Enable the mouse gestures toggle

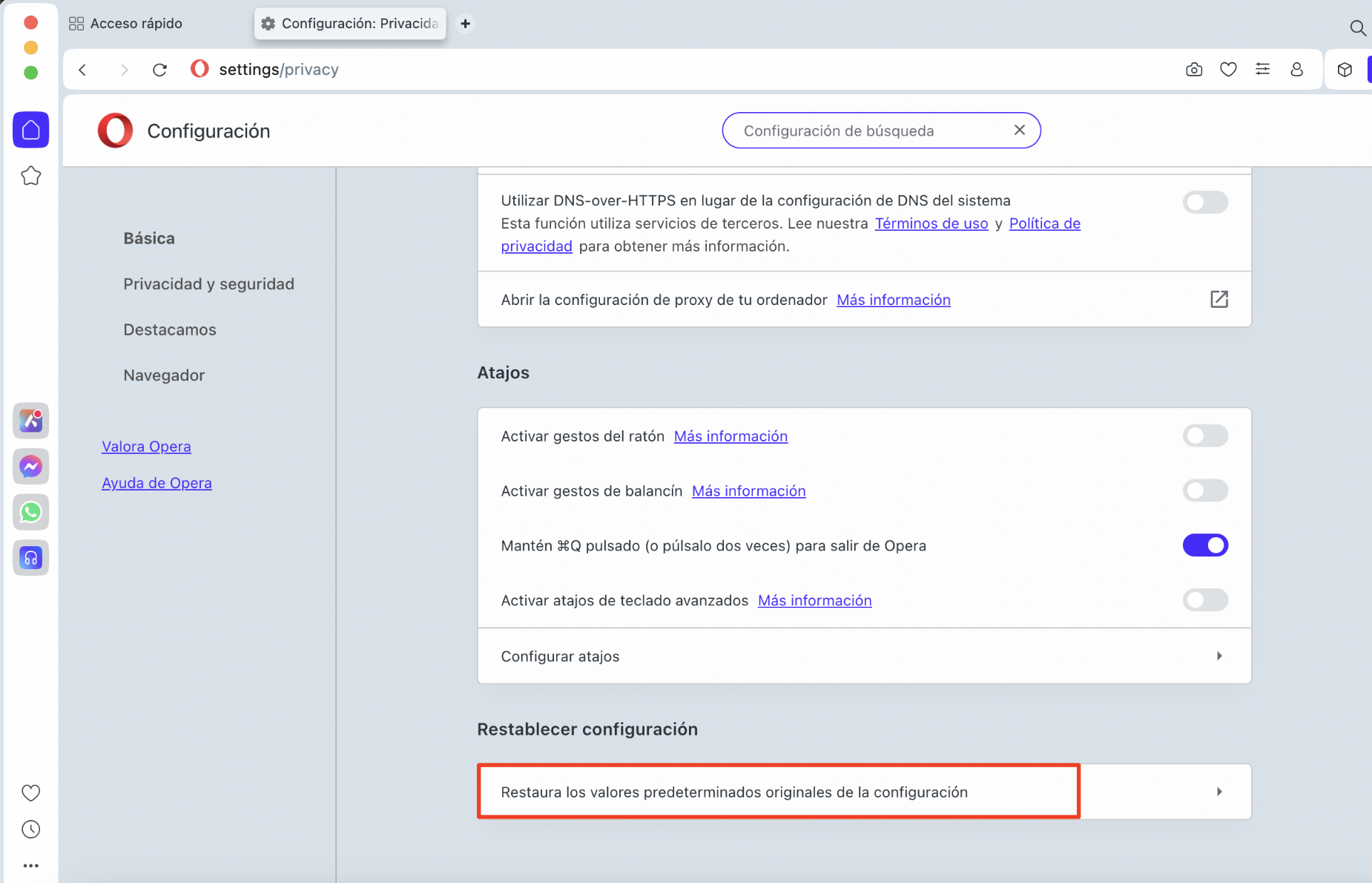pyautogui.click(x=1205, y=436)
